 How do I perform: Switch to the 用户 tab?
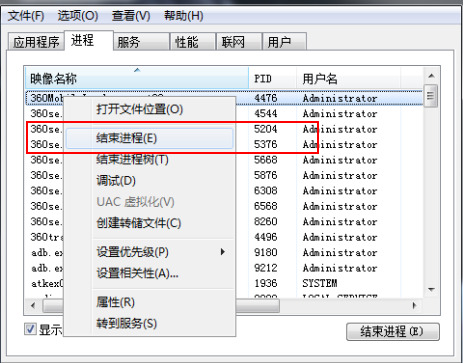pos(284,42)
